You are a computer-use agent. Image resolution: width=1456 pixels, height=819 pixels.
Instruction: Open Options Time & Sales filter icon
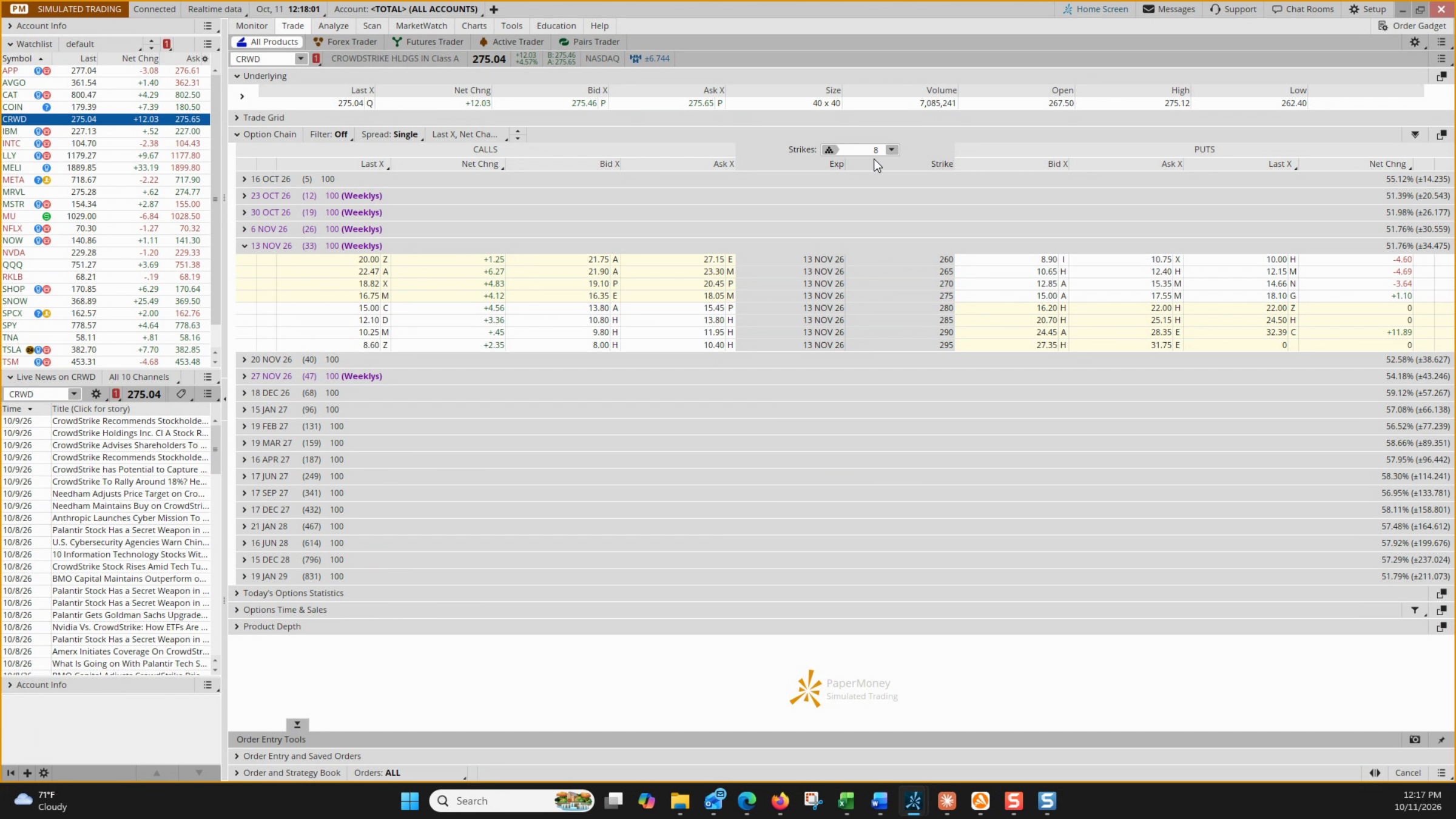click(x=1415, y=610)
